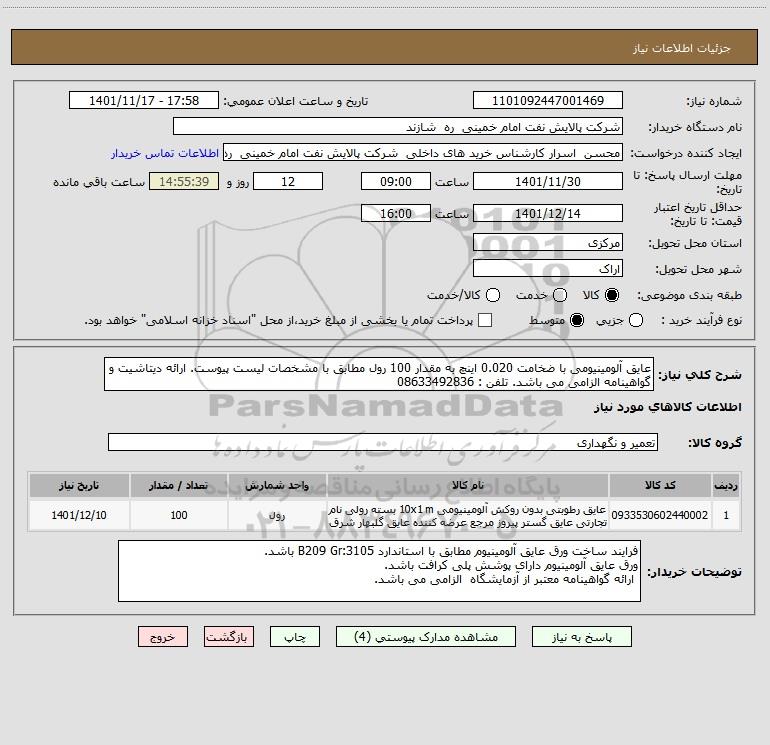The image size is (770, 745).
Task: Click the request creator field
Action: (423, 153)
